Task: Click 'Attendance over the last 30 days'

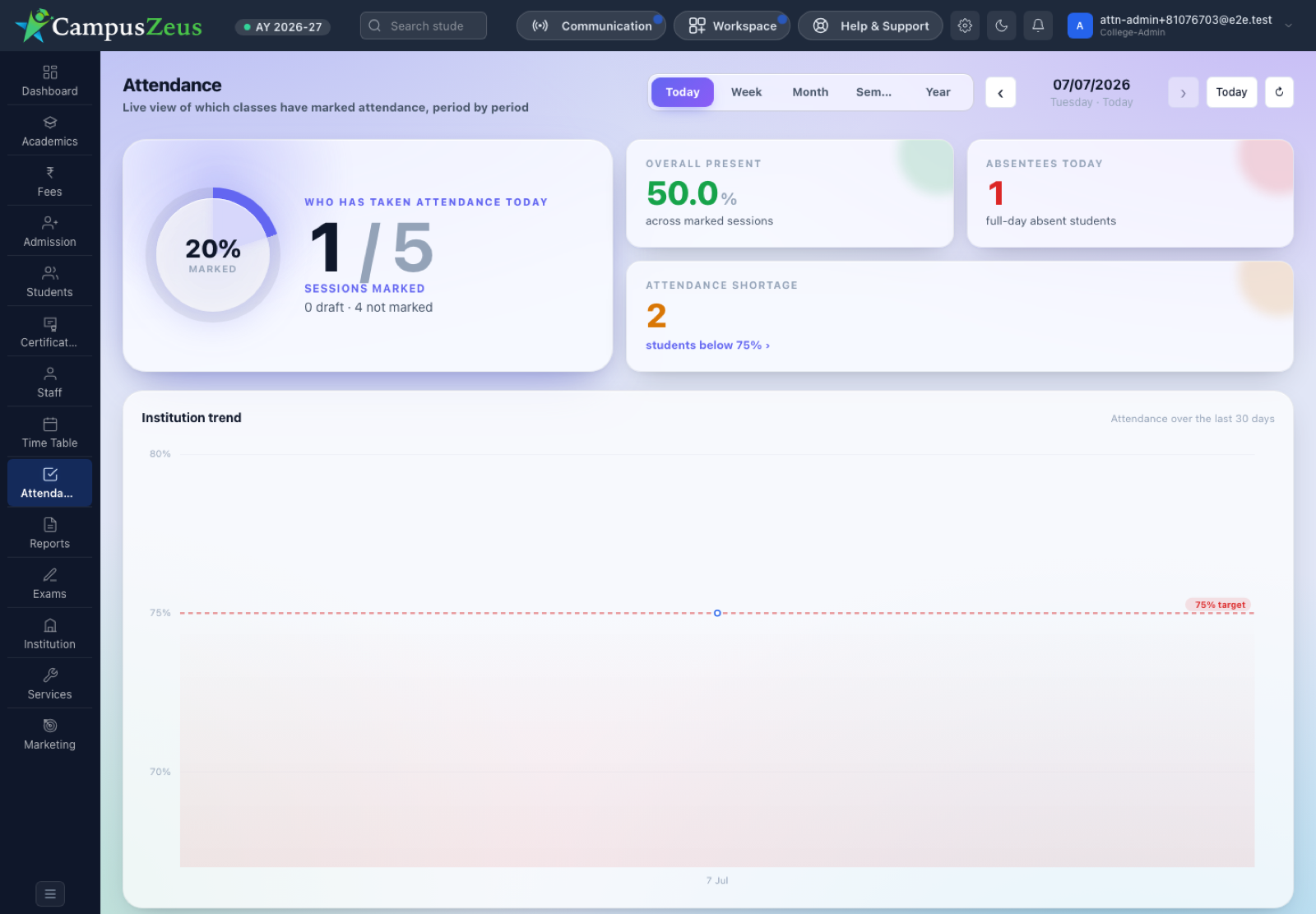Action: (1193, 419)
